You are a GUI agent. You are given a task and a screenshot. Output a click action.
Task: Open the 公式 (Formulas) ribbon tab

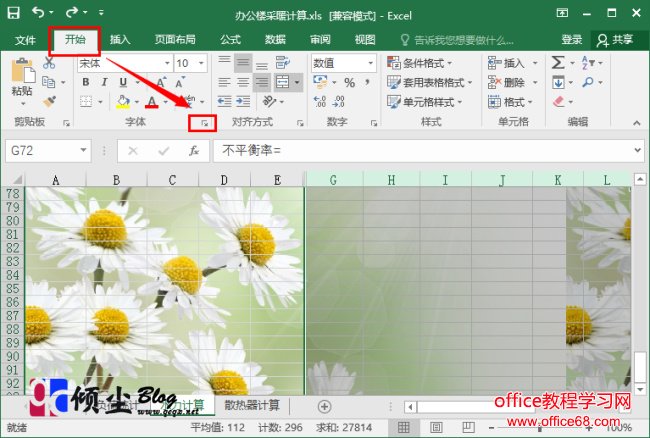tap(230, 40)
